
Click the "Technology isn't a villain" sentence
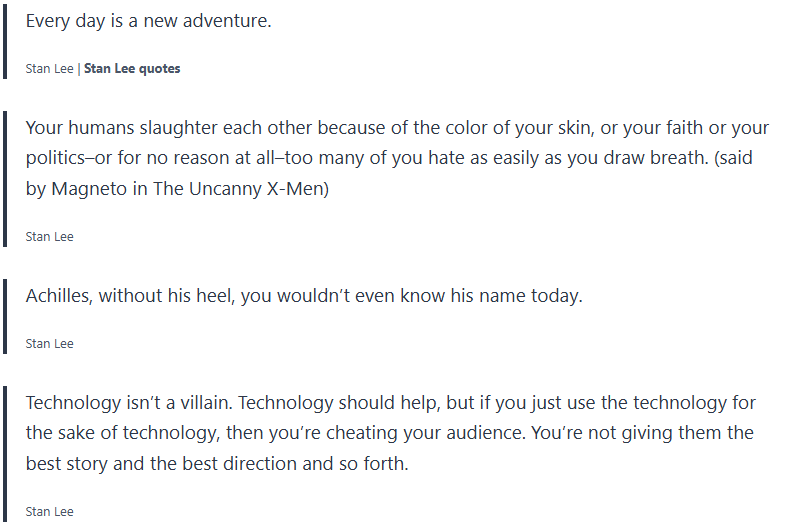(x=129, y=403)
